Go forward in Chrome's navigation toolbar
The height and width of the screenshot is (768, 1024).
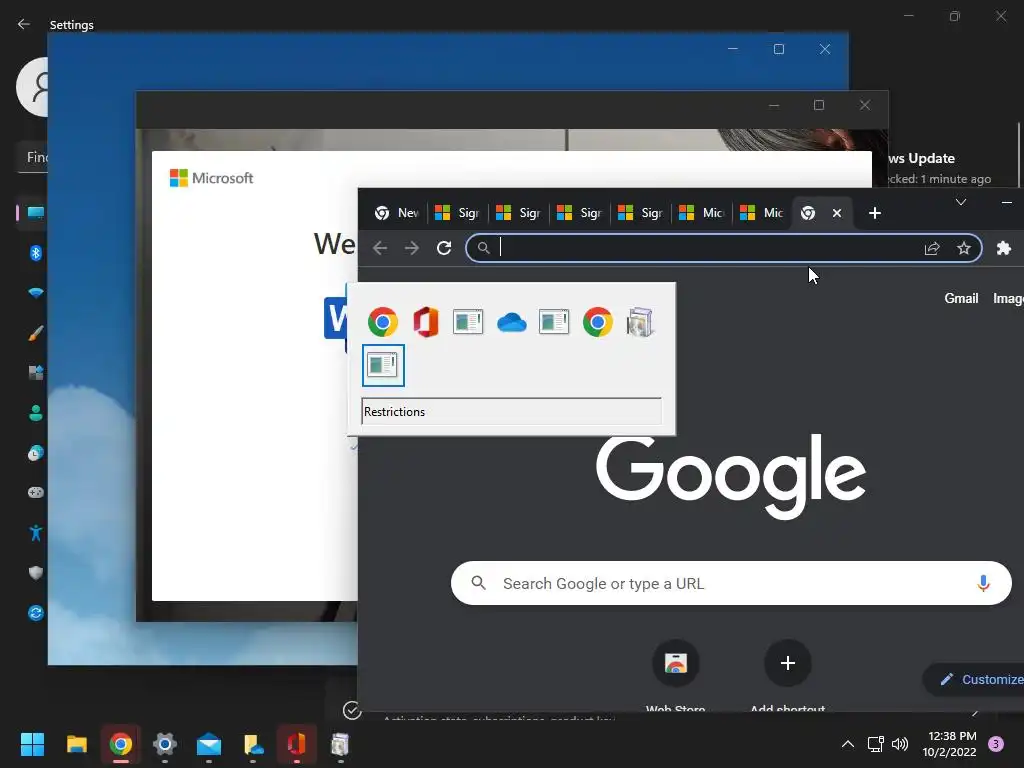[411, 248]
